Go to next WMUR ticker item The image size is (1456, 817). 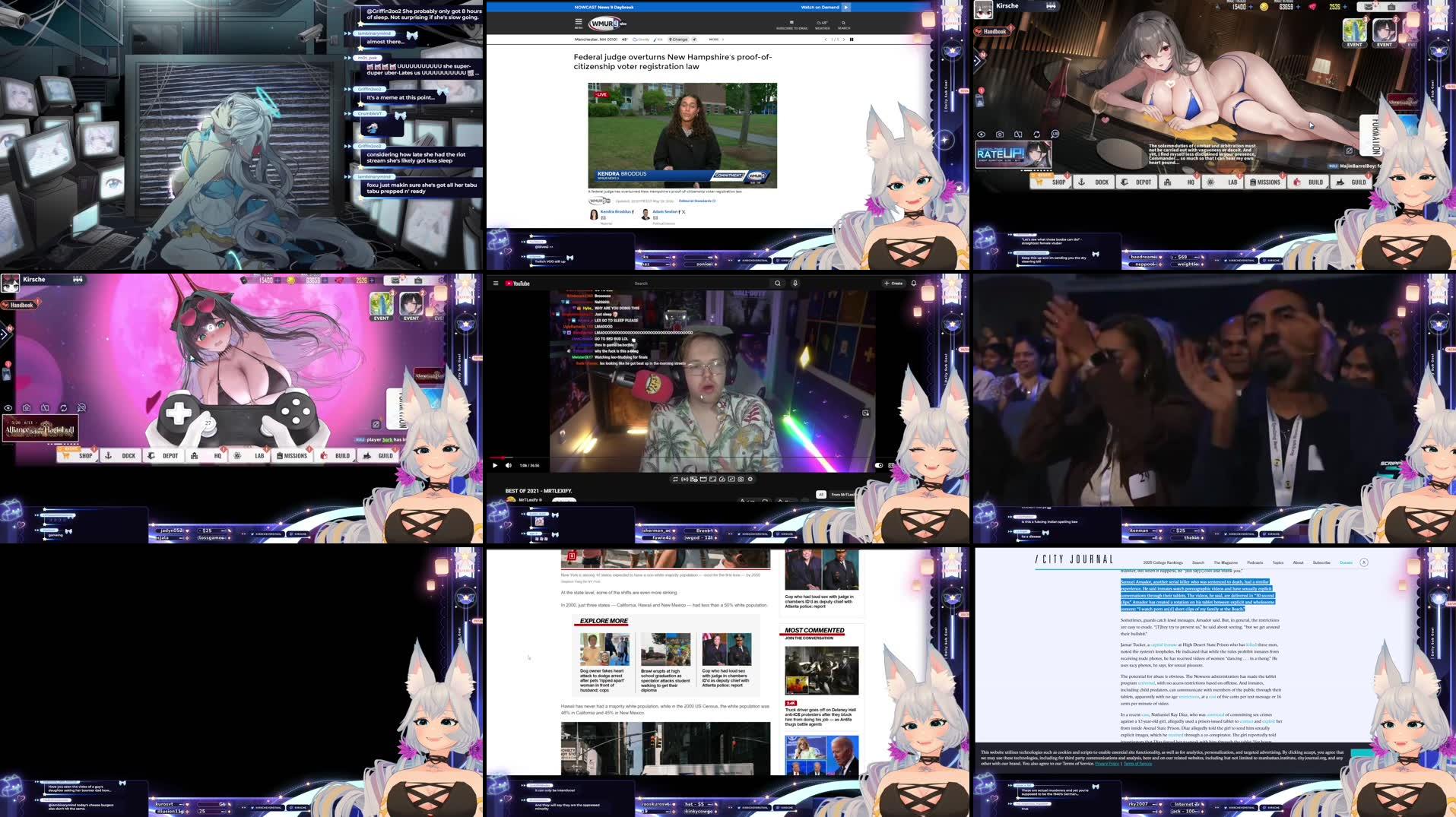(843, 40)
